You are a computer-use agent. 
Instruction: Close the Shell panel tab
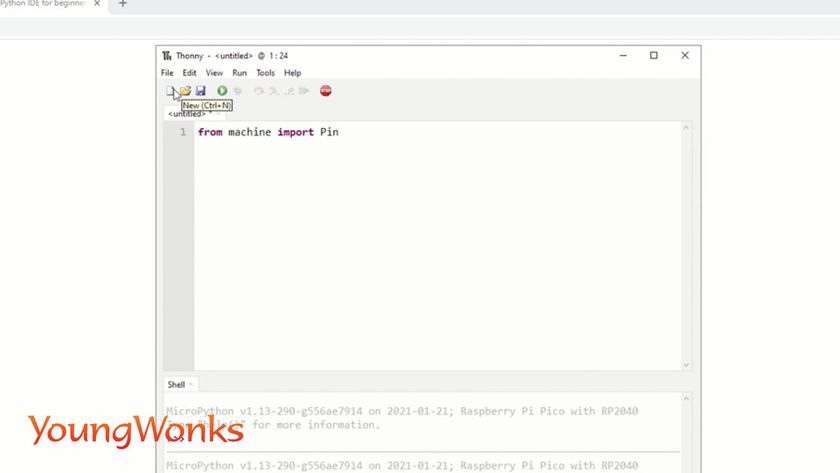(191, 385)
